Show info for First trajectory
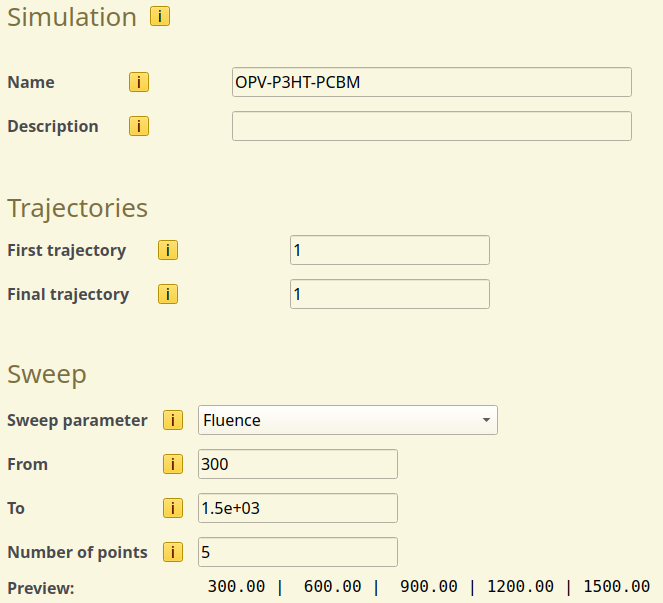 (x=168, y=250)
